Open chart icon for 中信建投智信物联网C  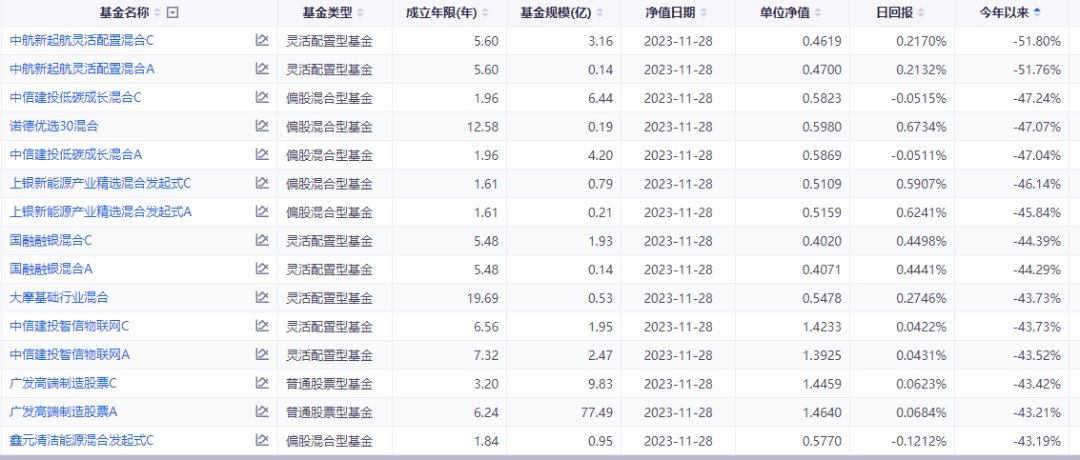pyautogui.click(x=262, y=326)
